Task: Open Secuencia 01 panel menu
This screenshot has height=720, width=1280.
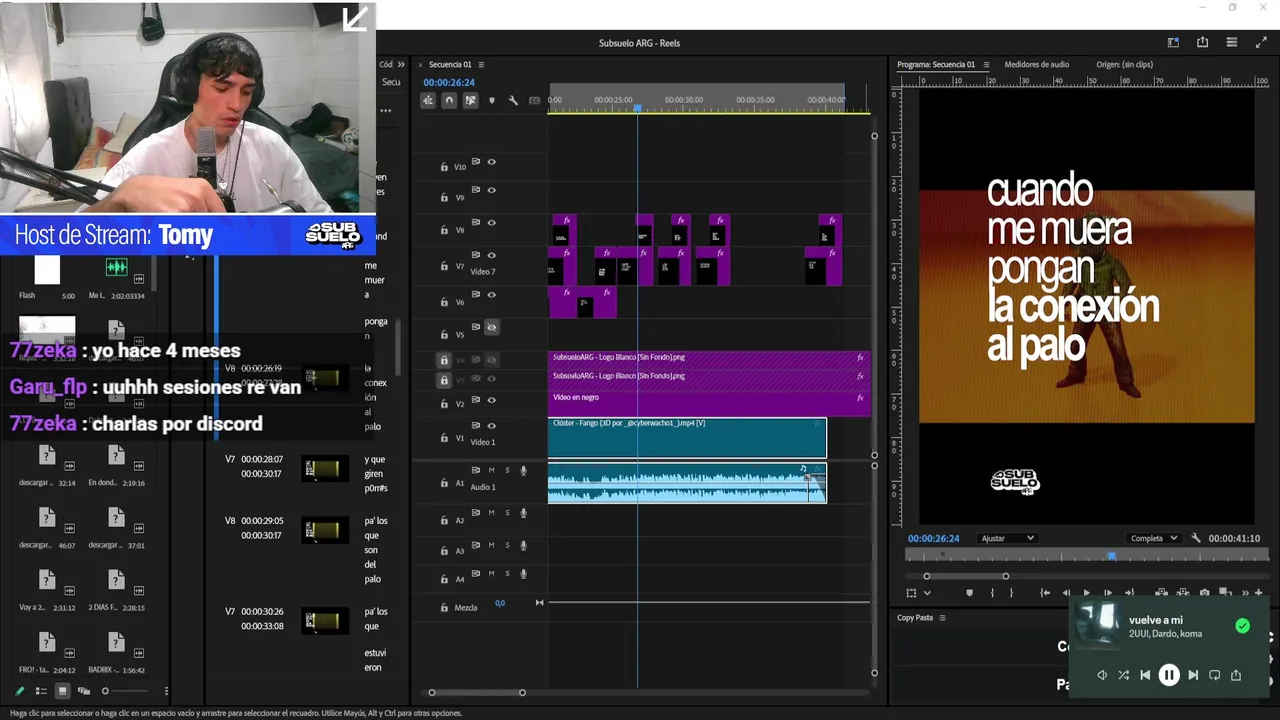Action: pos(482,64)
